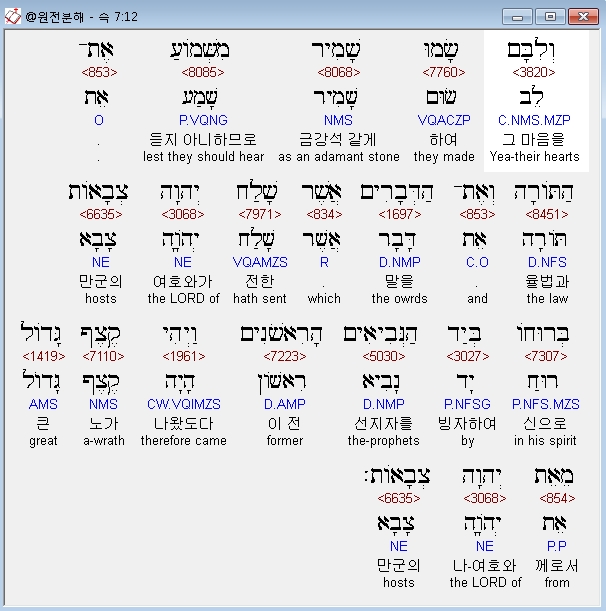This screenshot has height=611, width=606.
Task: Click Strong's number <7760>
Action: pos(443,72)
